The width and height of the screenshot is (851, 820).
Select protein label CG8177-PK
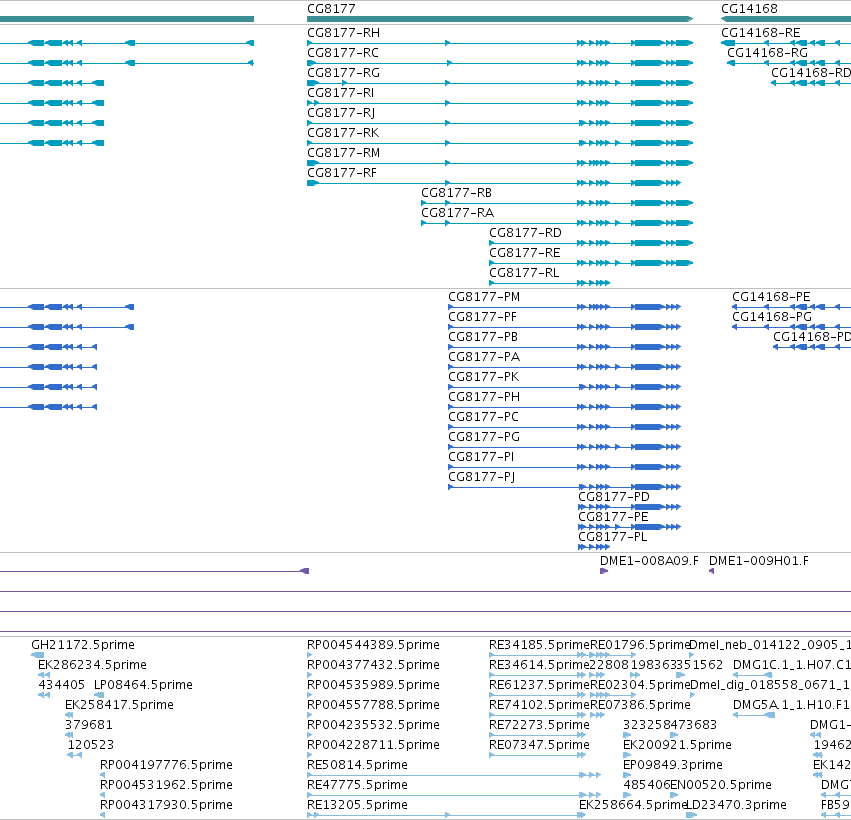click(484, 378)
